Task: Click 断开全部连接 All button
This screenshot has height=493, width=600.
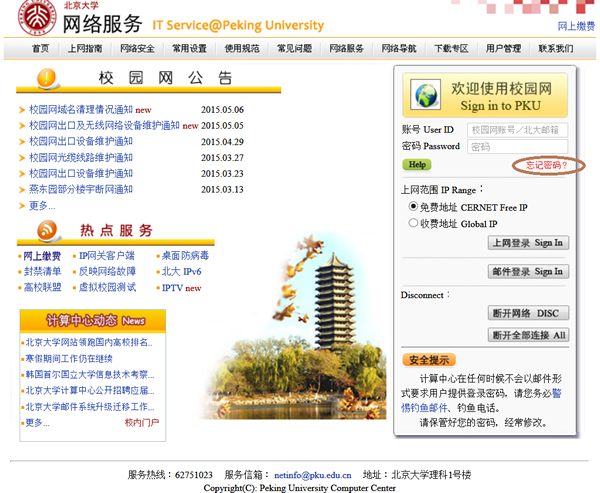Action: point(528,335)
